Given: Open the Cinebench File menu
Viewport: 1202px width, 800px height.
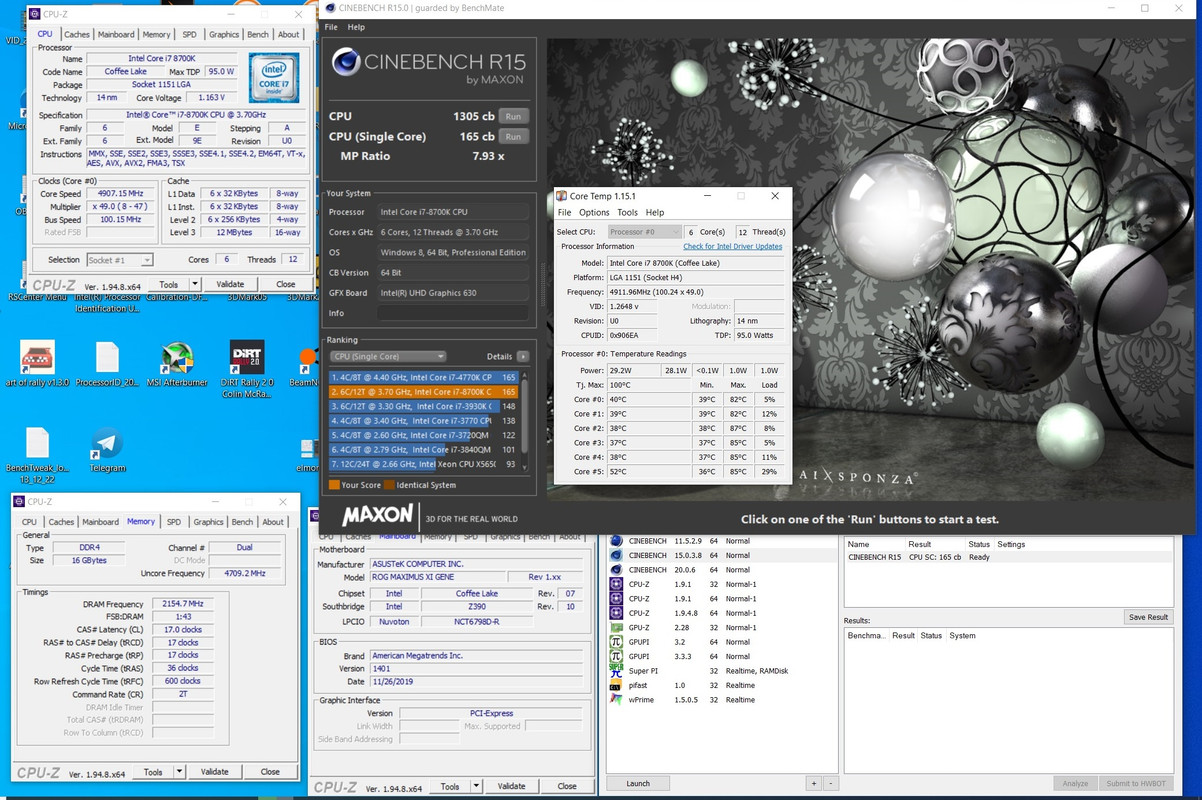Looking at the screenshot, I should tap(331, 27).
